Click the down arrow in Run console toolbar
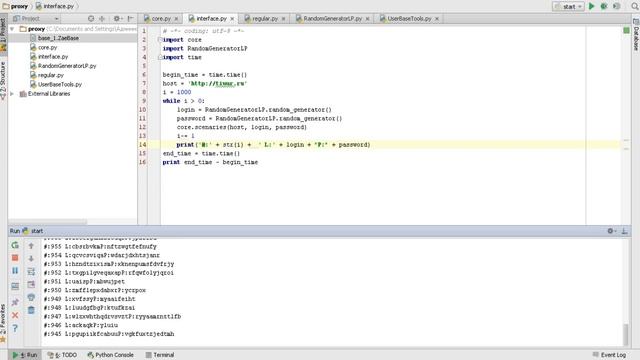 click(31, 258)
